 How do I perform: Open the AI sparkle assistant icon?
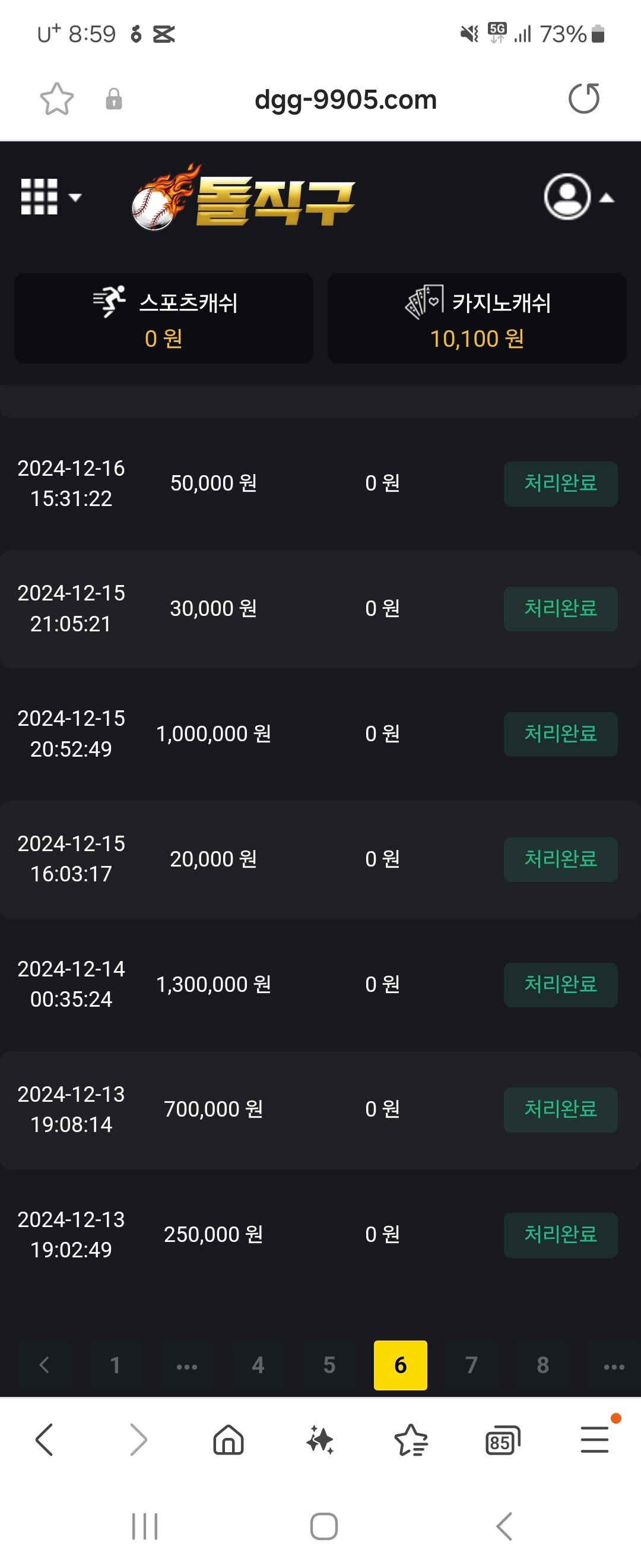point(320,1440)
